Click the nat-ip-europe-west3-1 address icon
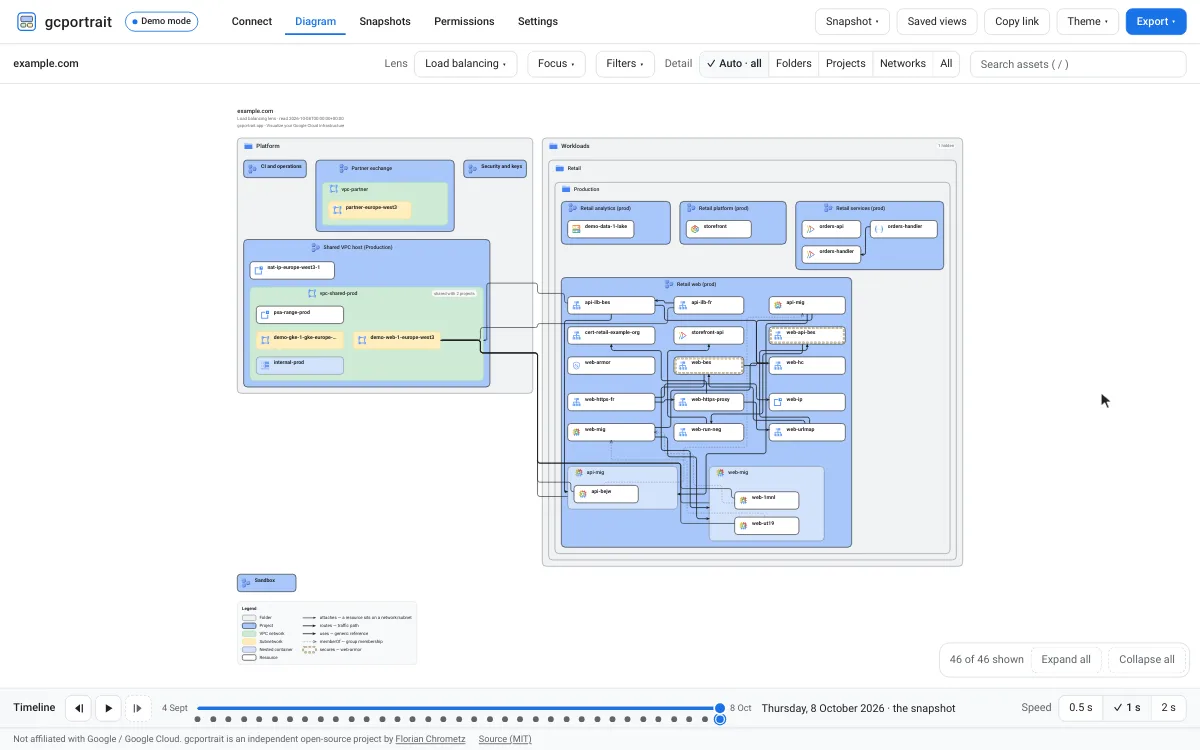 tap(259, 269)
